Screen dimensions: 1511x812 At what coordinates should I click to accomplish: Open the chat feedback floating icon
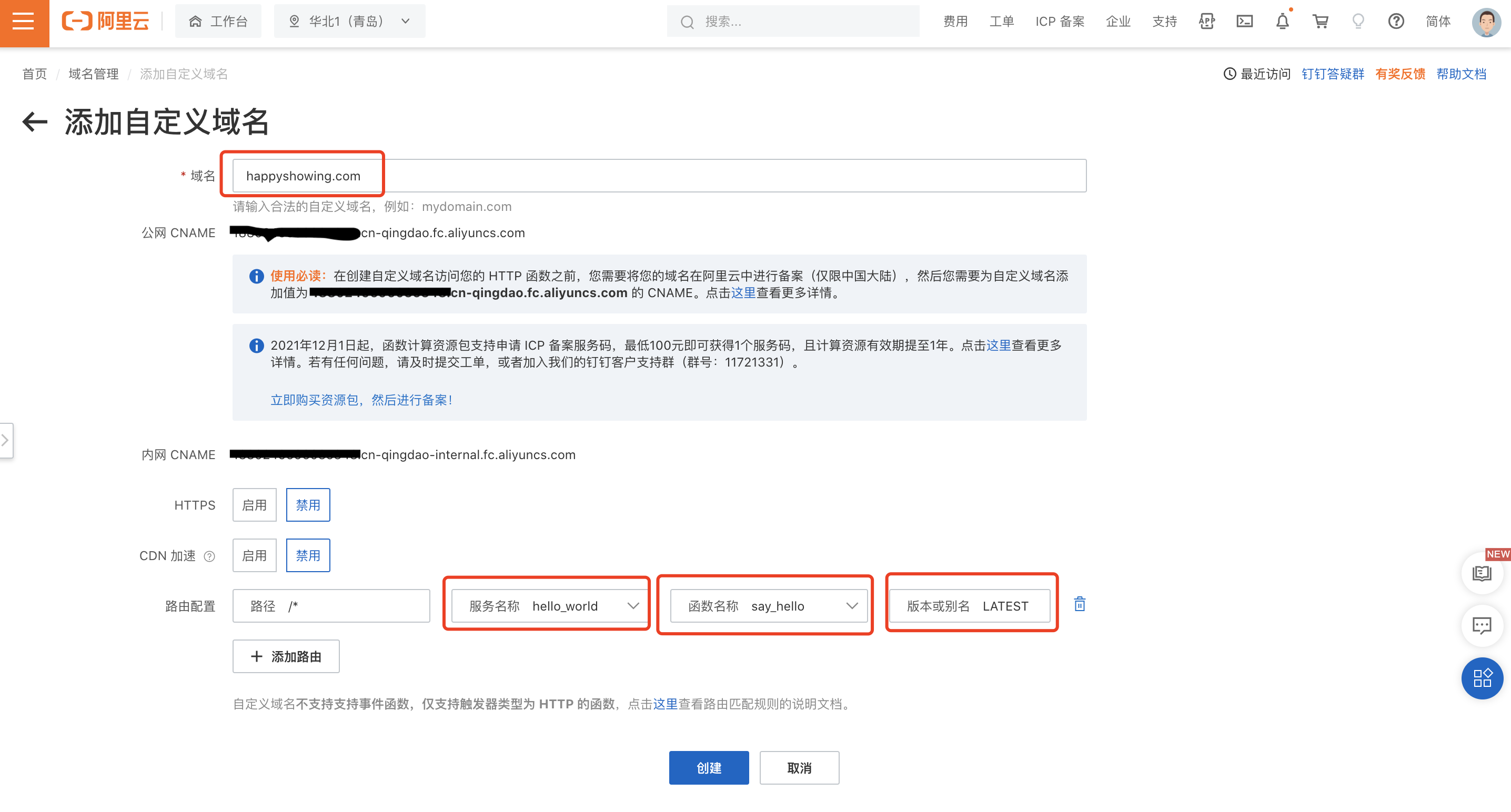[x=1482, y=625]
